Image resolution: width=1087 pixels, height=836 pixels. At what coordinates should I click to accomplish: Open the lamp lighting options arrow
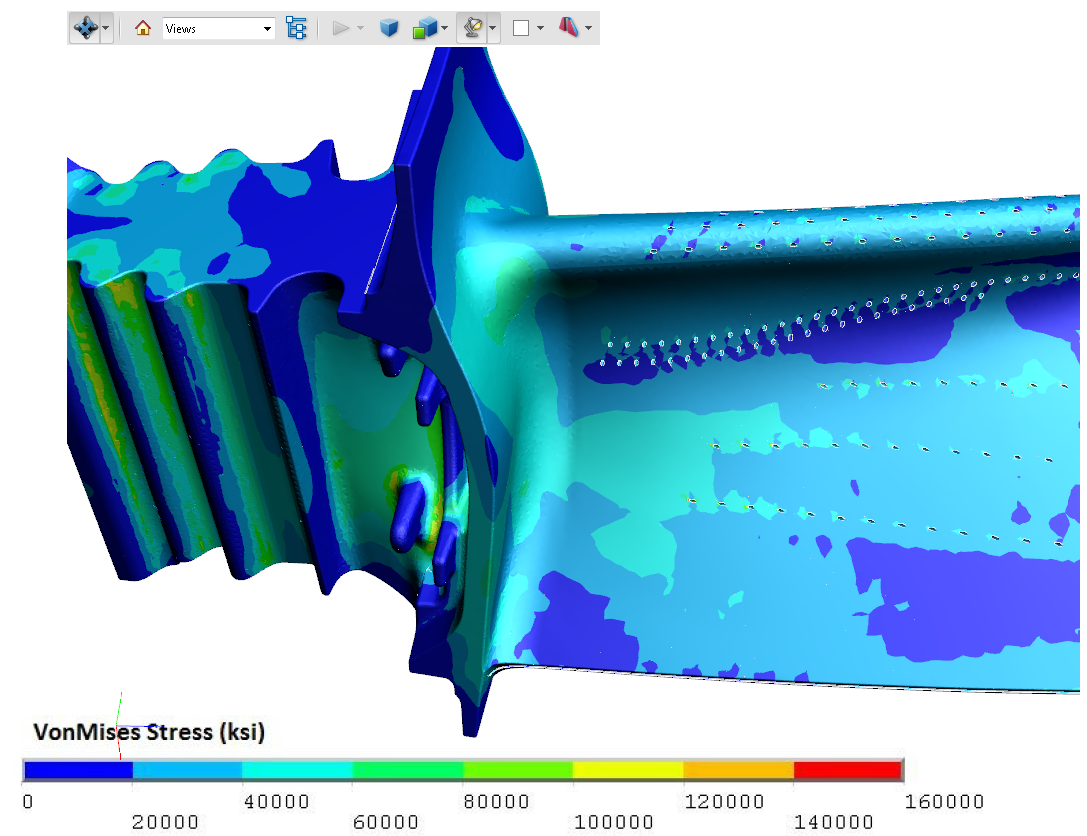pyautogui.click(x=493, y=29)
